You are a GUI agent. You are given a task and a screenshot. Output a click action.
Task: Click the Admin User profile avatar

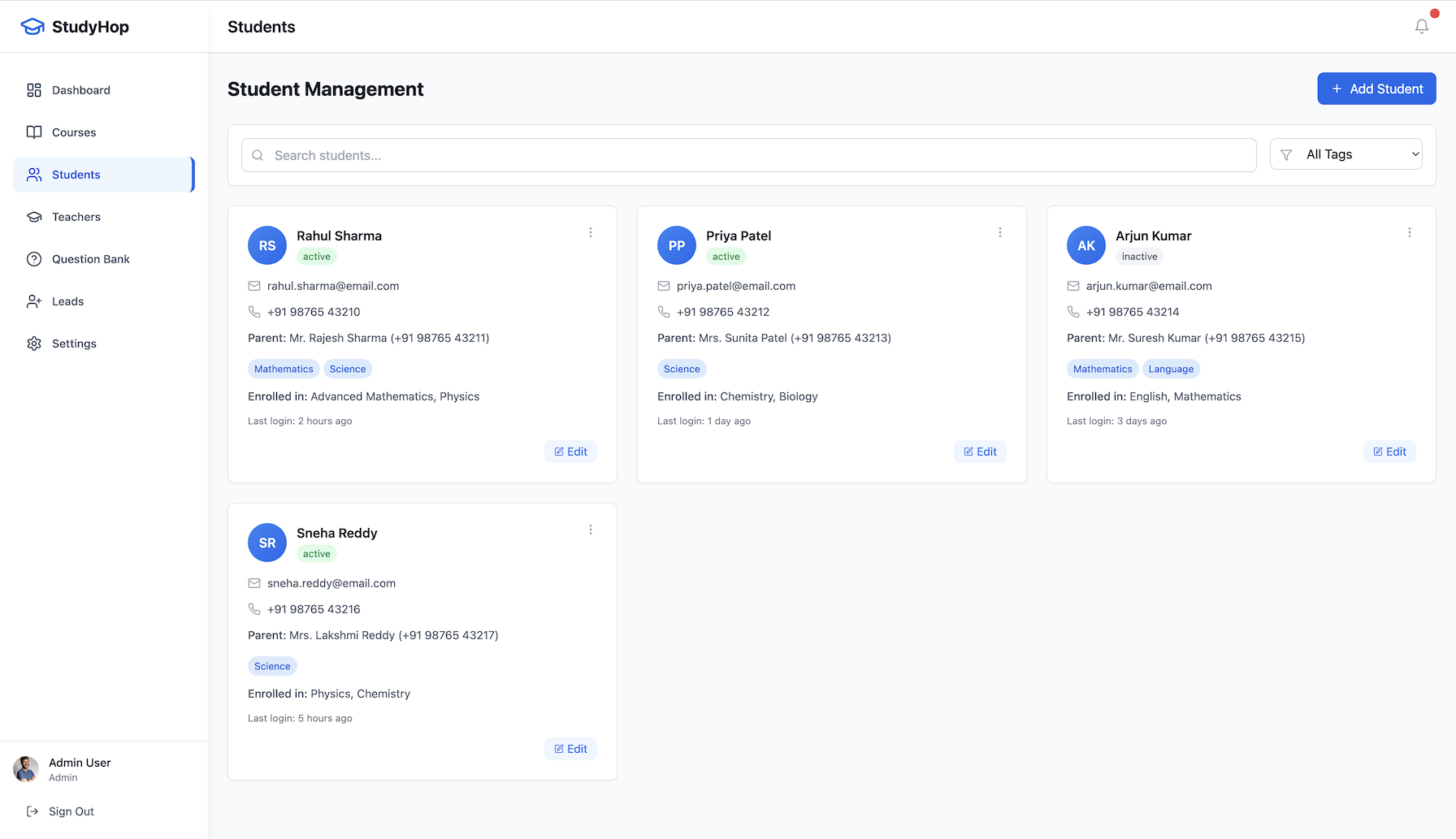[26, 769]
